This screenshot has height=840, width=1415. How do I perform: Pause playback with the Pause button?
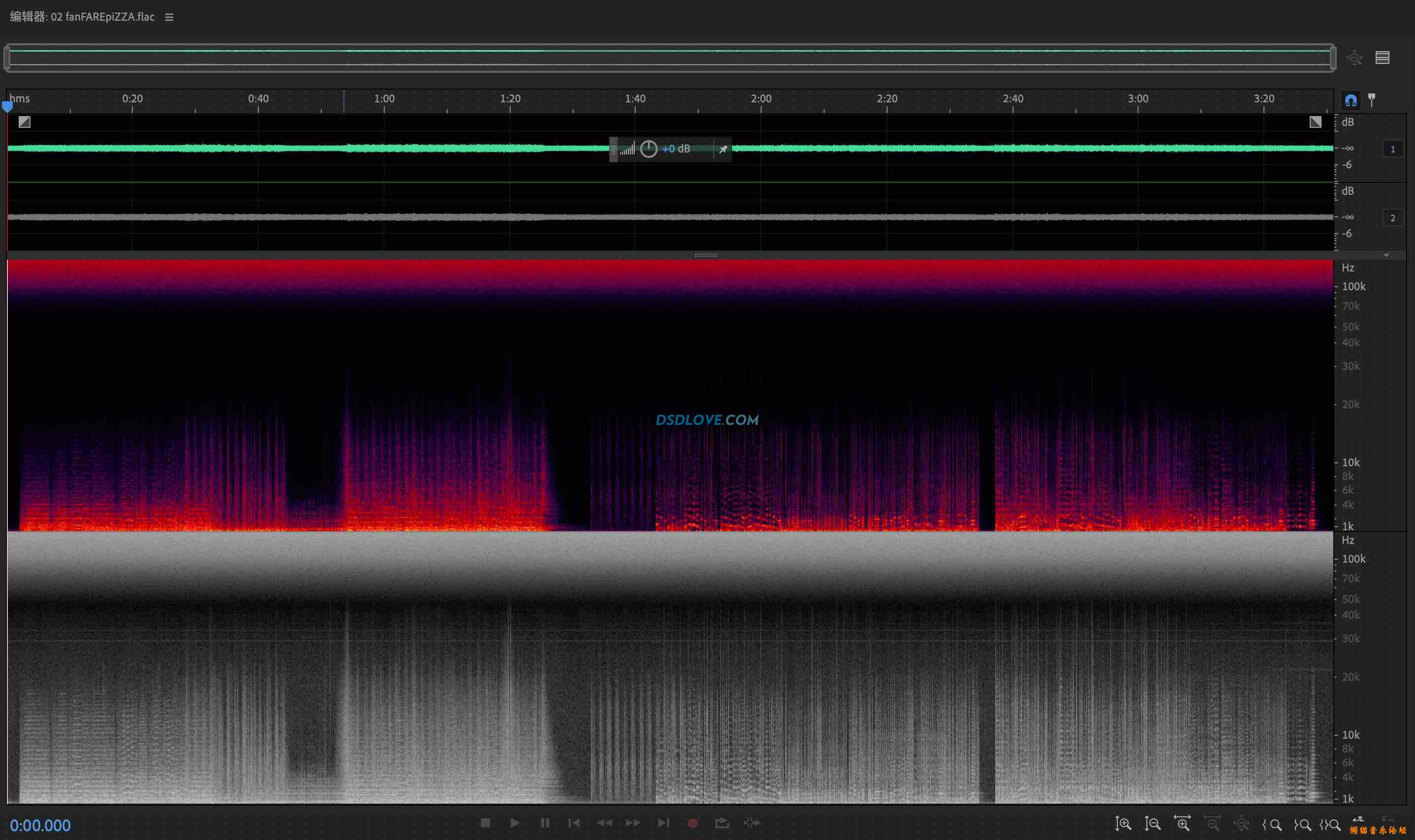coord(545,823)
